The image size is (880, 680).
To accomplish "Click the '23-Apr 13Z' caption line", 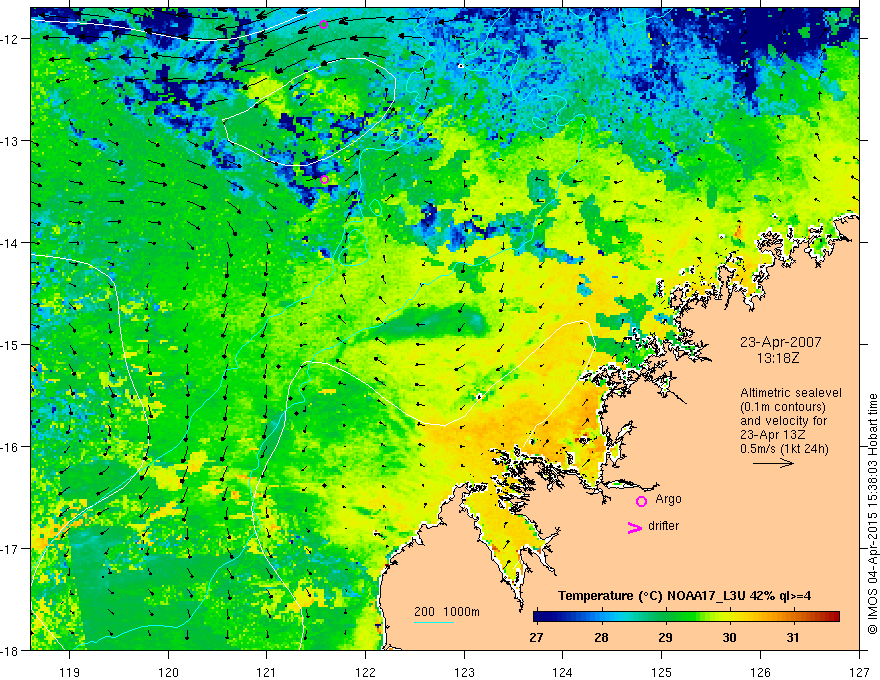I will pyautogui.click(x=773, y=435).
